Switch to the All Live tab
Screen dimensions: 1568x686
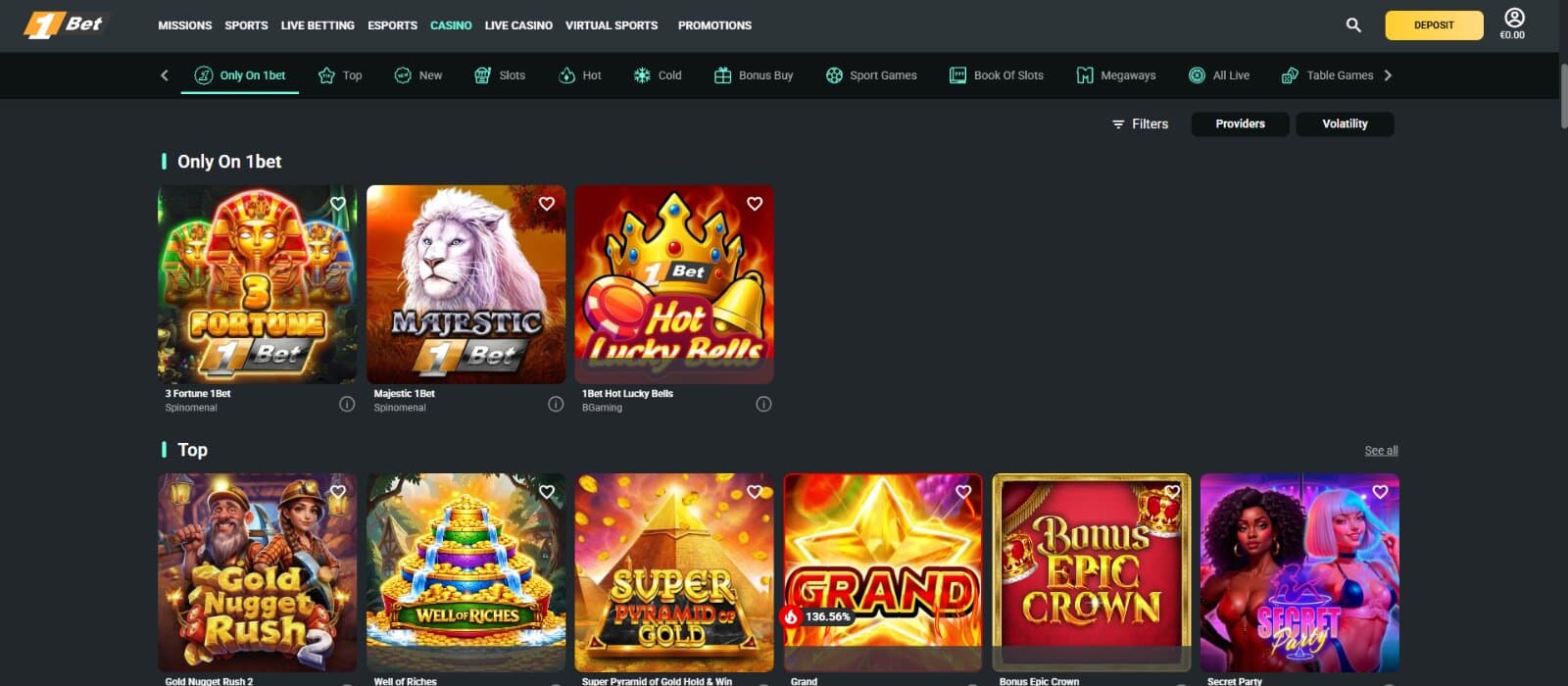pos(1219,75)
